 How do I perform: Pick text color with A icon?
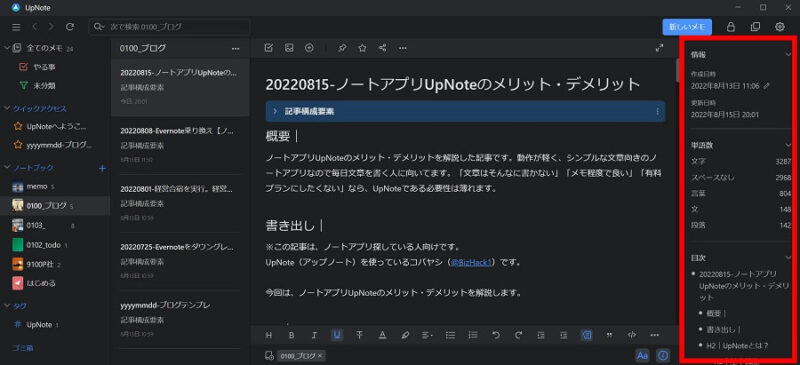click(382, 335)
